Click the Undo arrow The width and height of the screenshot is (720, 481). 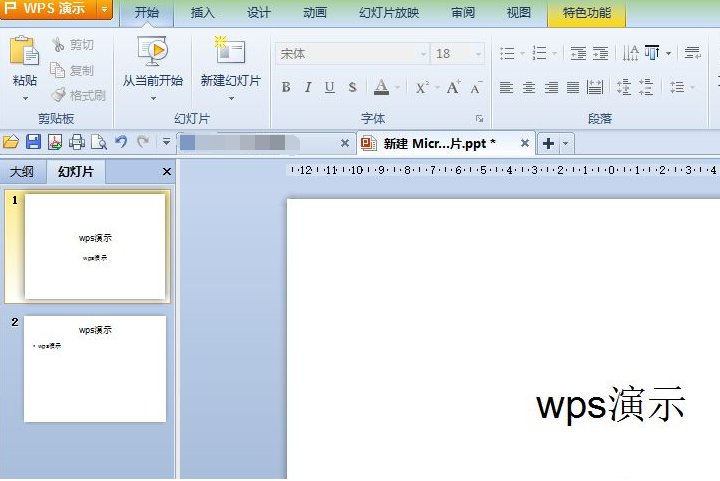point(121,141)
